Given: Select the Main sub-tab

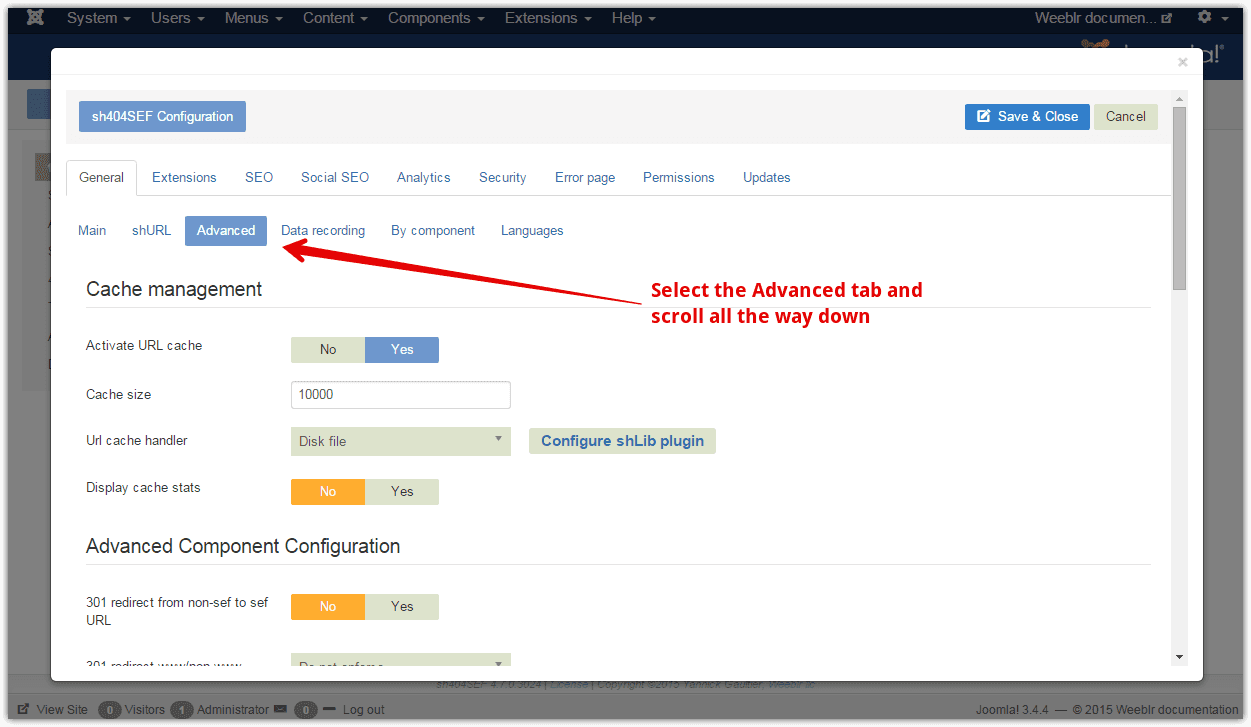Looking at the screenshot, I should [x=92, y=230].
